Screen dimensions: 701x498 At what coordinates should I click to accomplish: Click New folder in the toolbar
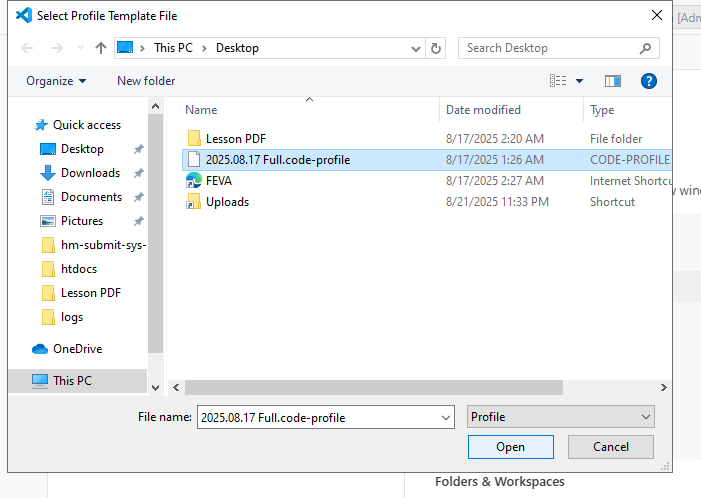(x=146, y=81)
